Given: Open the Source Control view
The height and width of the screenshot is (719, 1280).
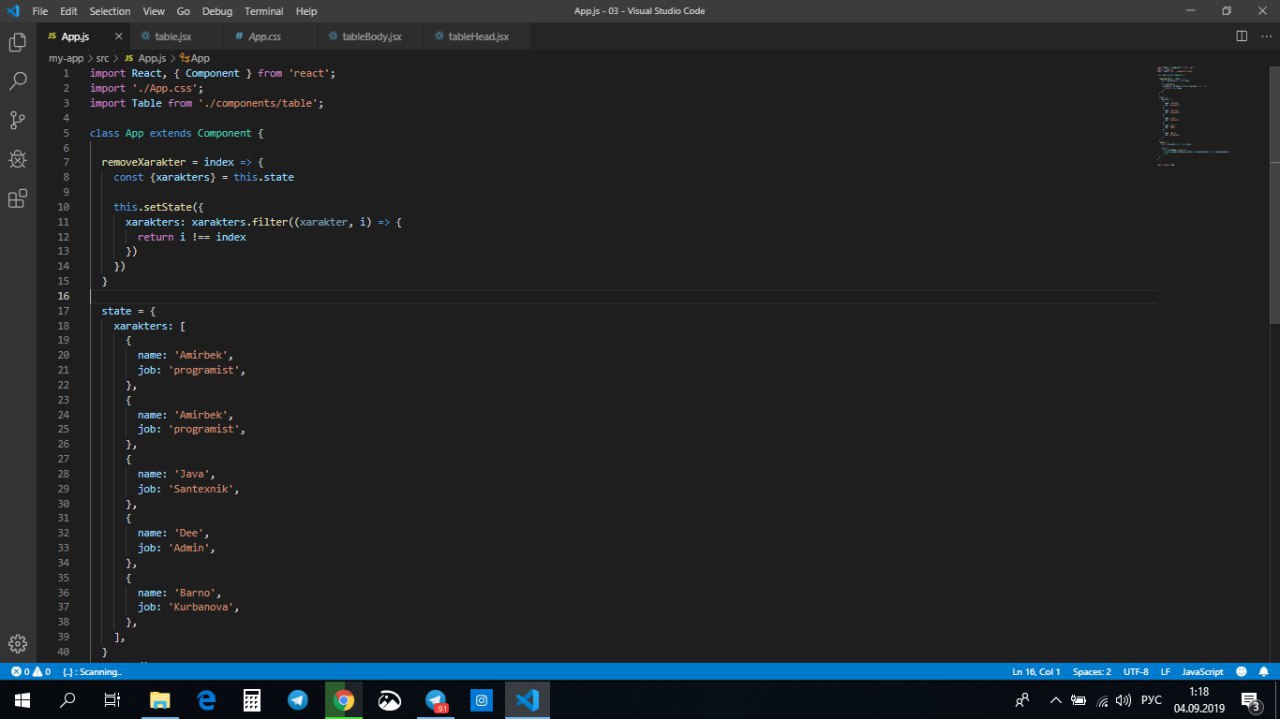Looking at the screenshot, I should pos(17,120).
